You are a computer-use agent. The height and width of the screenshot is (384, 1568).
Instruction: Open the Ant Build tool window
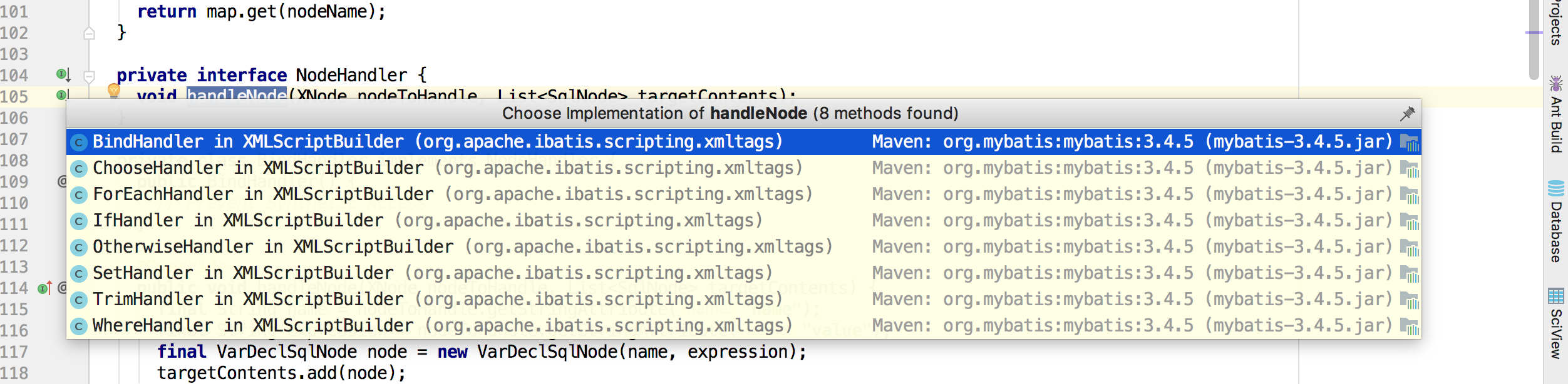pyautogui.click(x=1556, y=114)
